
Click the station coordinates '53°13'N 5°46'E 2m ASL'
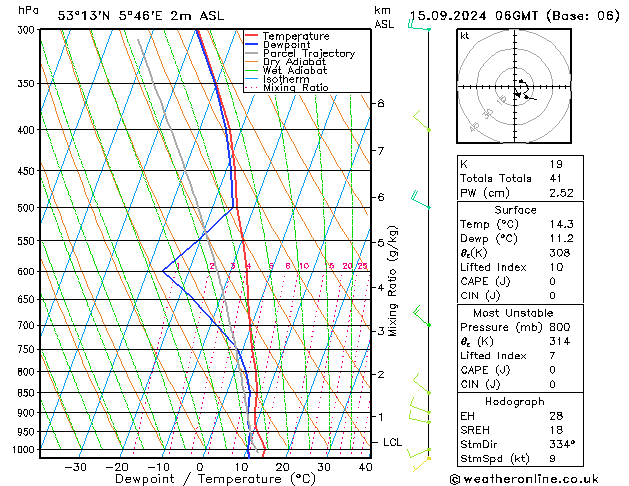[x=141, y=16]
